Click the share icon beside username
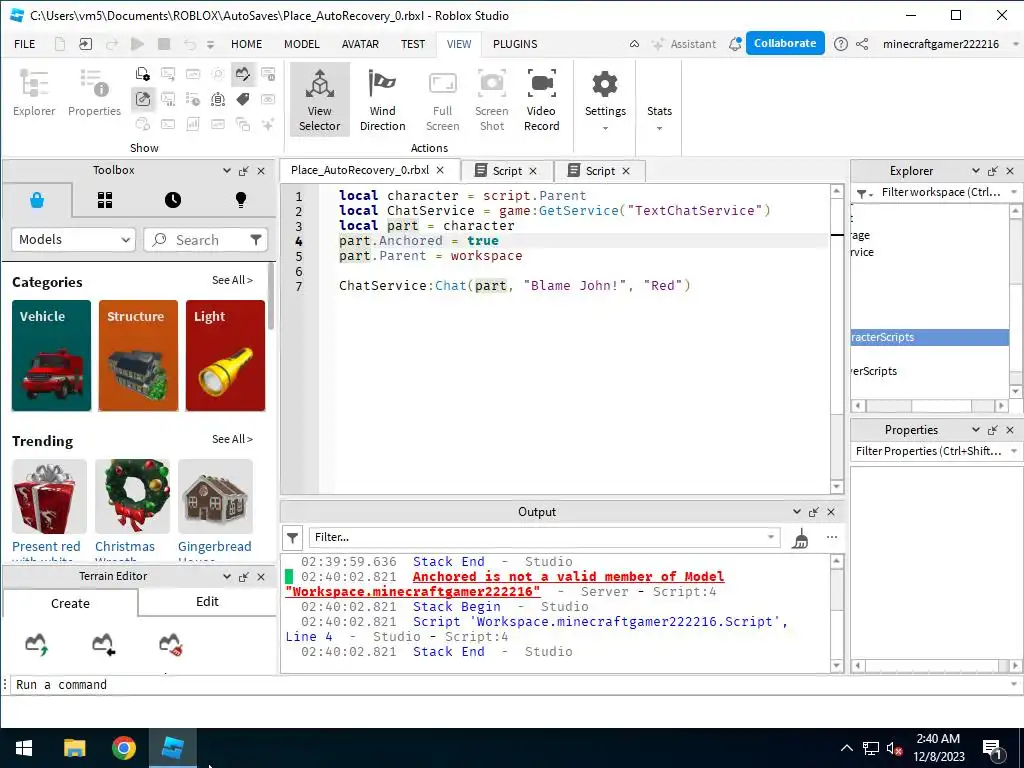 coord(862,44)
